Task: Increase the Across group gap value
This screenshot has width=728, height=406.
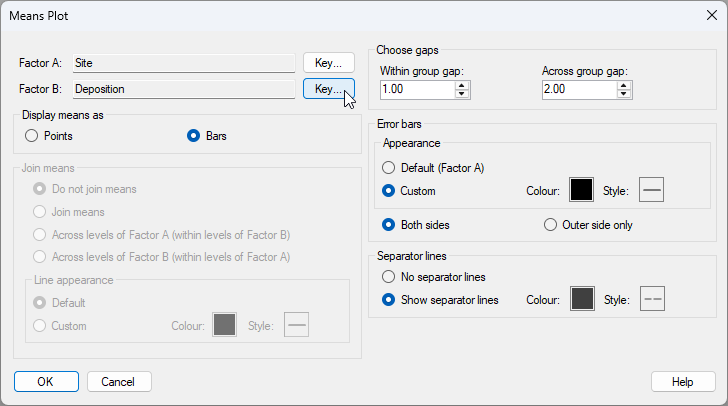Action: point(624,85)
